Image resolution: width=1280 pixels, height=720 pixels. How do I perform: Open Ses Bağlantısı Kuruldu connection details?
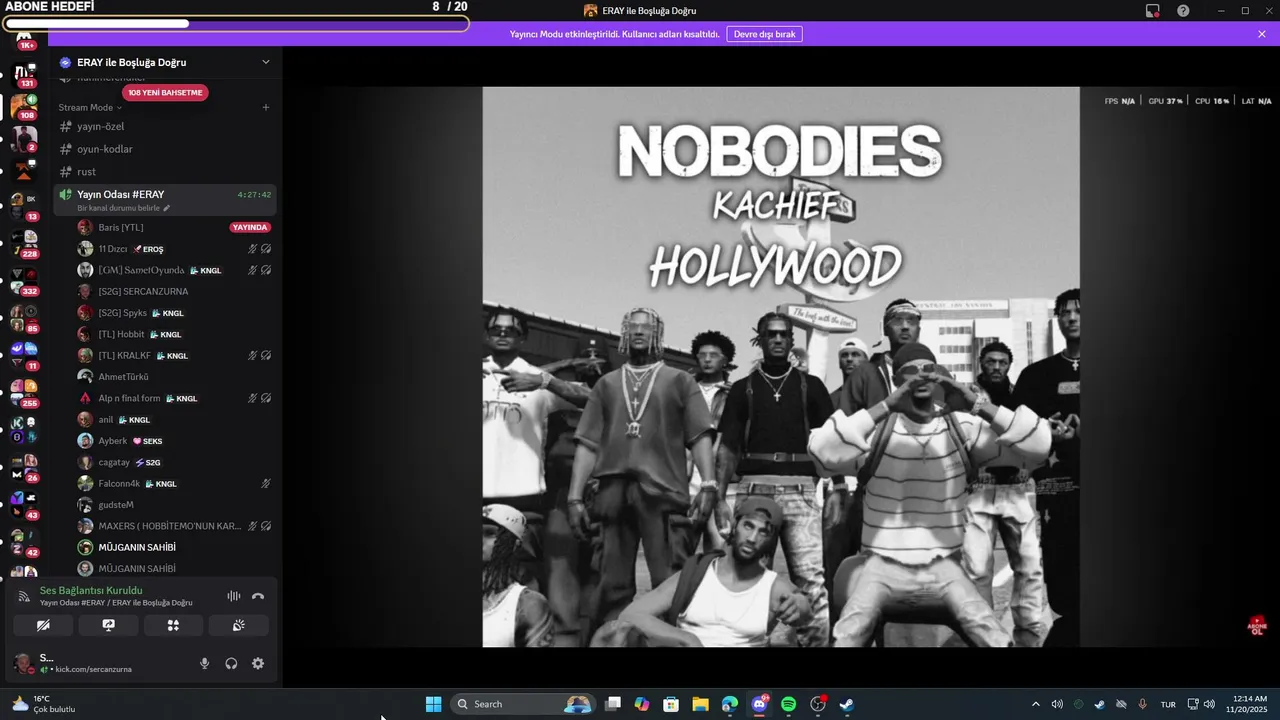point(91,590)
